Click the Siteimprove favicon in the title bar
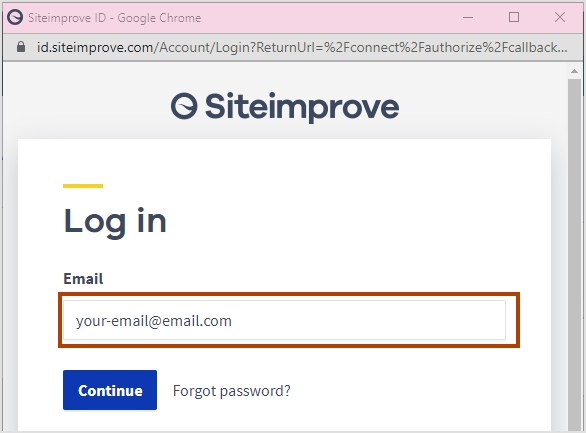The width and height of the screenshot is (586, 433). pos(15,18)
